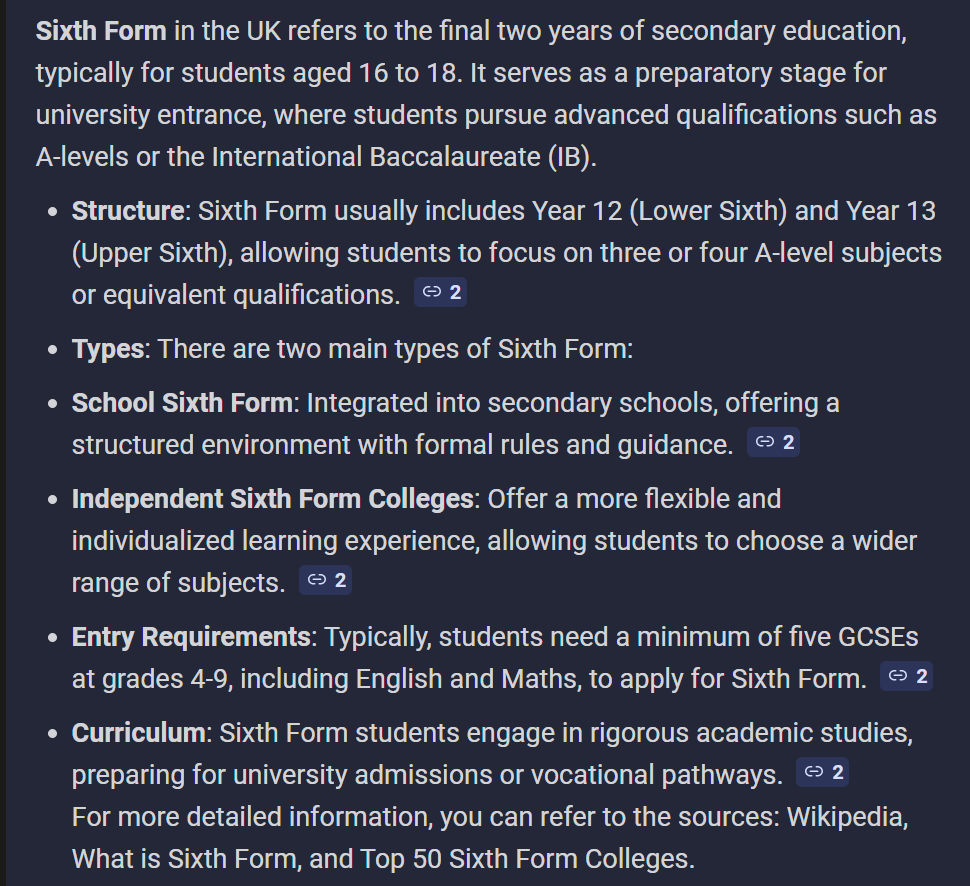
Task: Open the citation badge after "vocational pathways."
Action: tap(822, 773)
